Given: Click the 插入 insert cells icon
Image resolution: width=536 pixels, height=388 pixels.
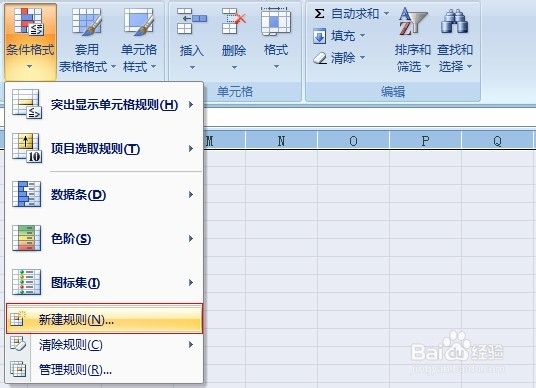Looking at the screenshot, I should point(192,21).
